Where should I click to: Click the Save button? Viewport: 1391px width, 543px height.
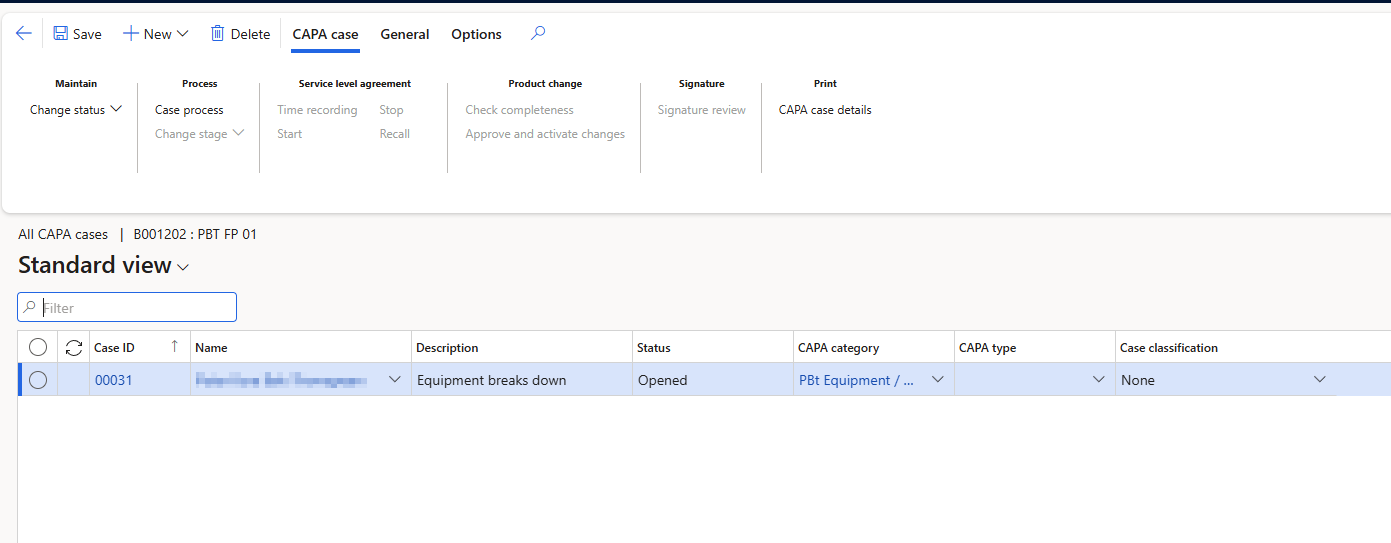point(77,34)
